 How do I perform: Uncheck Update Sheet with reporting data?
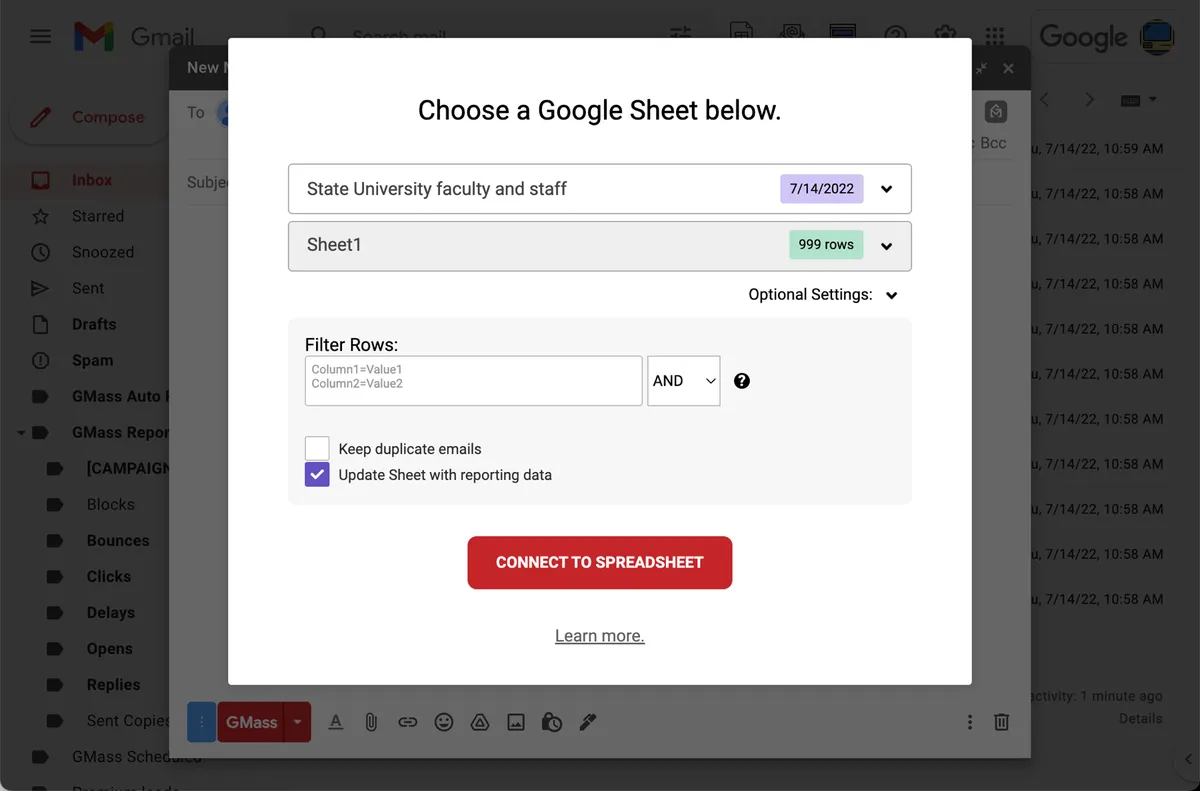pos(317,474)
